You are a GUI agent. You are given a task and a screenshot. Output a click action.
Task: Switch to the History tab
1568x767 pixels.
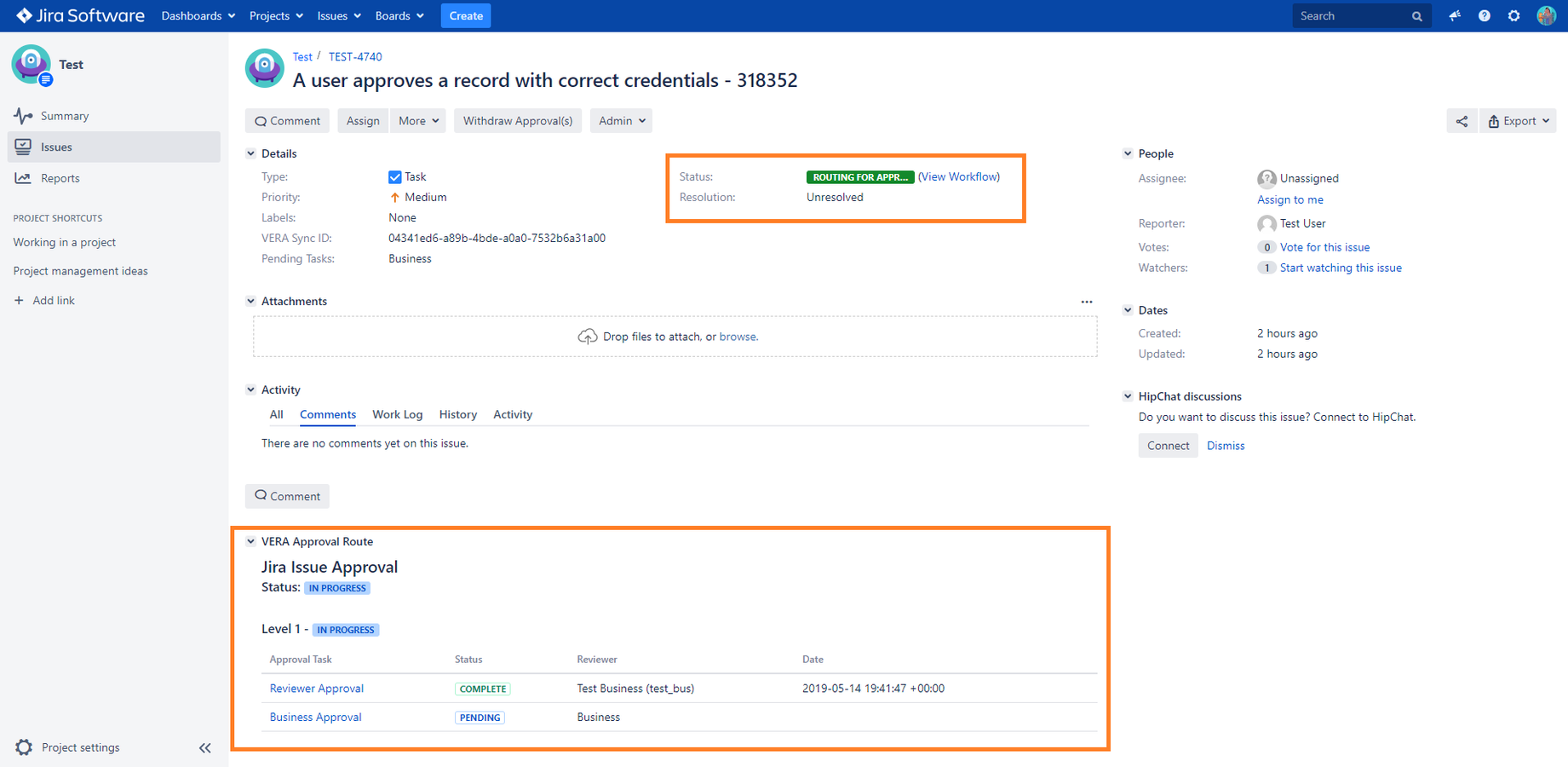click(457, 414)
